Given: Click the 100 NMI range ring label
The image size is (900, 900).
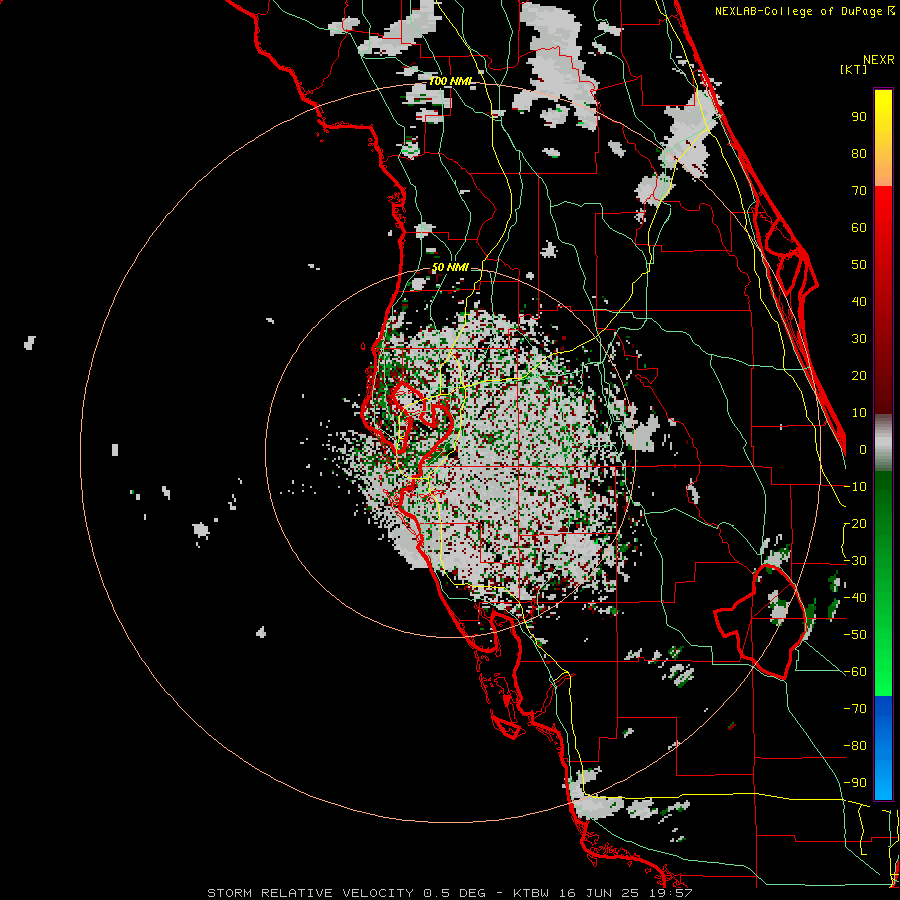Looking at the screenshot, I should (x=451, y=82).
